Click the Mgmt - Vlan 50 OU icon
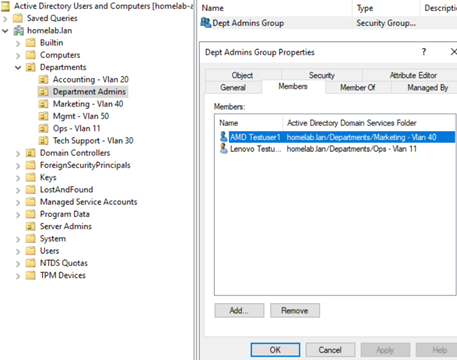 click(x=43, y=116)
